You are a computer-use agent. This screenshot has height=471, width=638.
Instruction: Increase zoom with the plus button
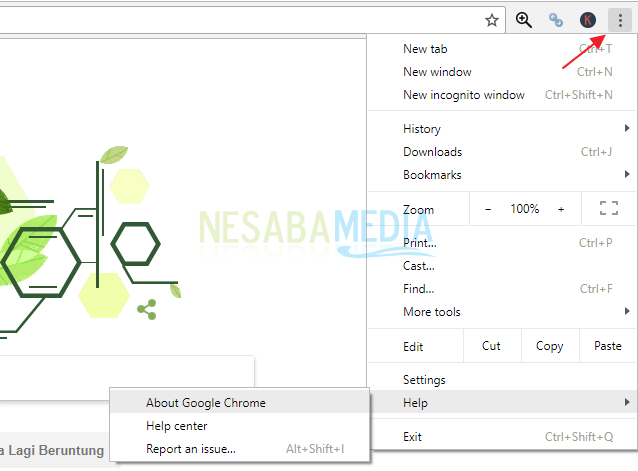561,209
